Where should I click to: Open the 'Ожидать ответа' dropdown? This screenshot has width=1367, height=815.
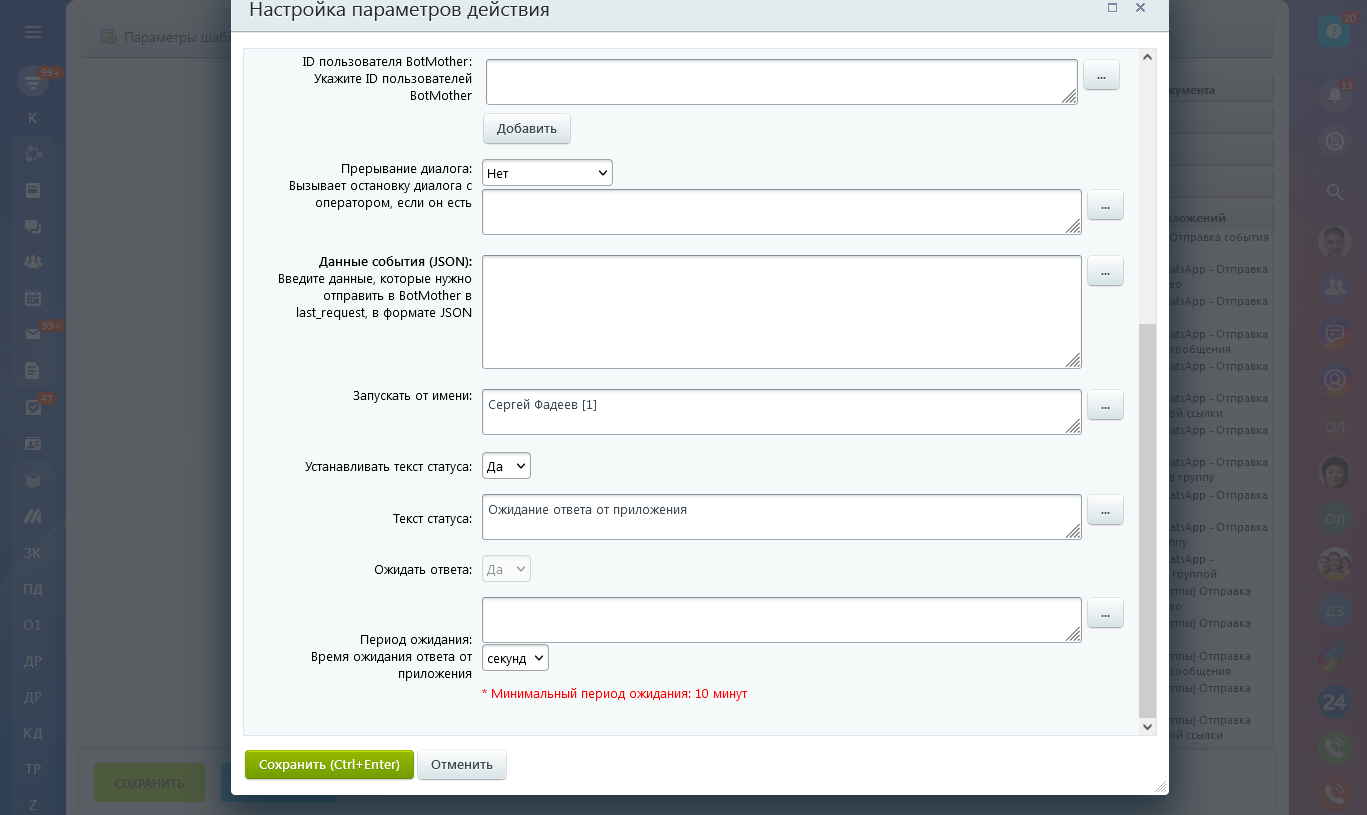pos(506,569)
